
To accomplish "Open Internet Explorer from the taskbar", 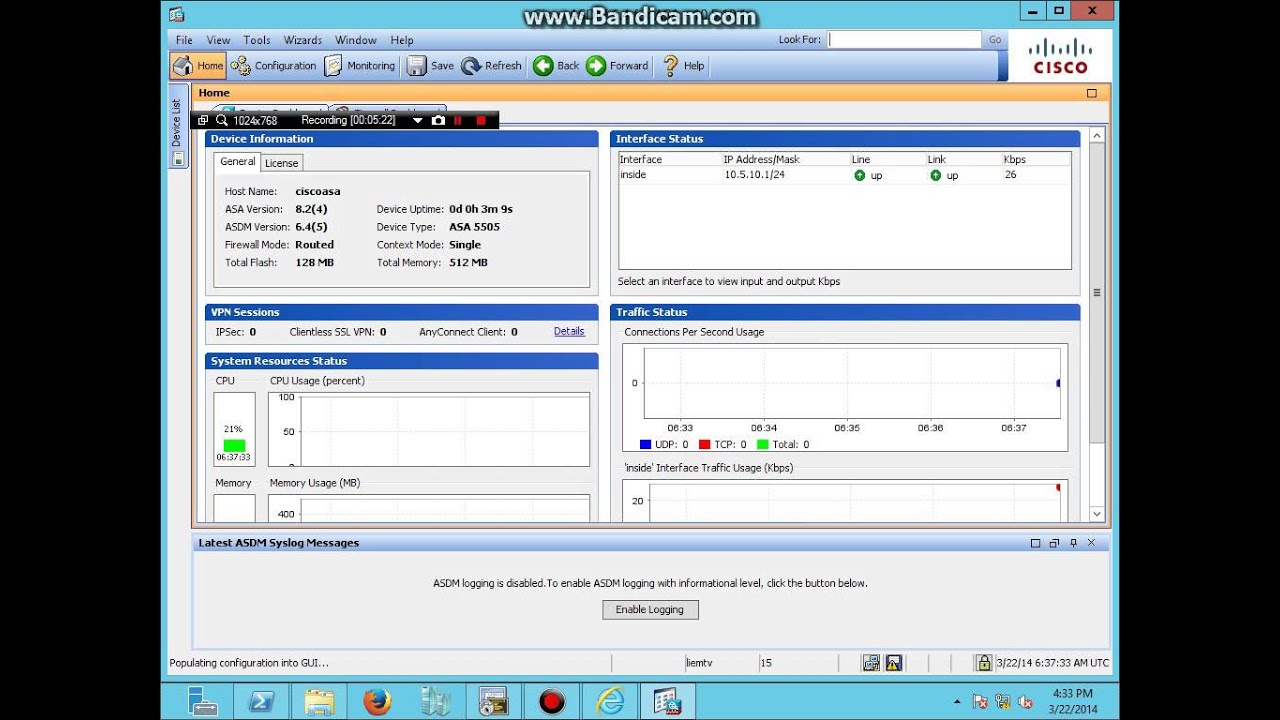I will (609, 701).
